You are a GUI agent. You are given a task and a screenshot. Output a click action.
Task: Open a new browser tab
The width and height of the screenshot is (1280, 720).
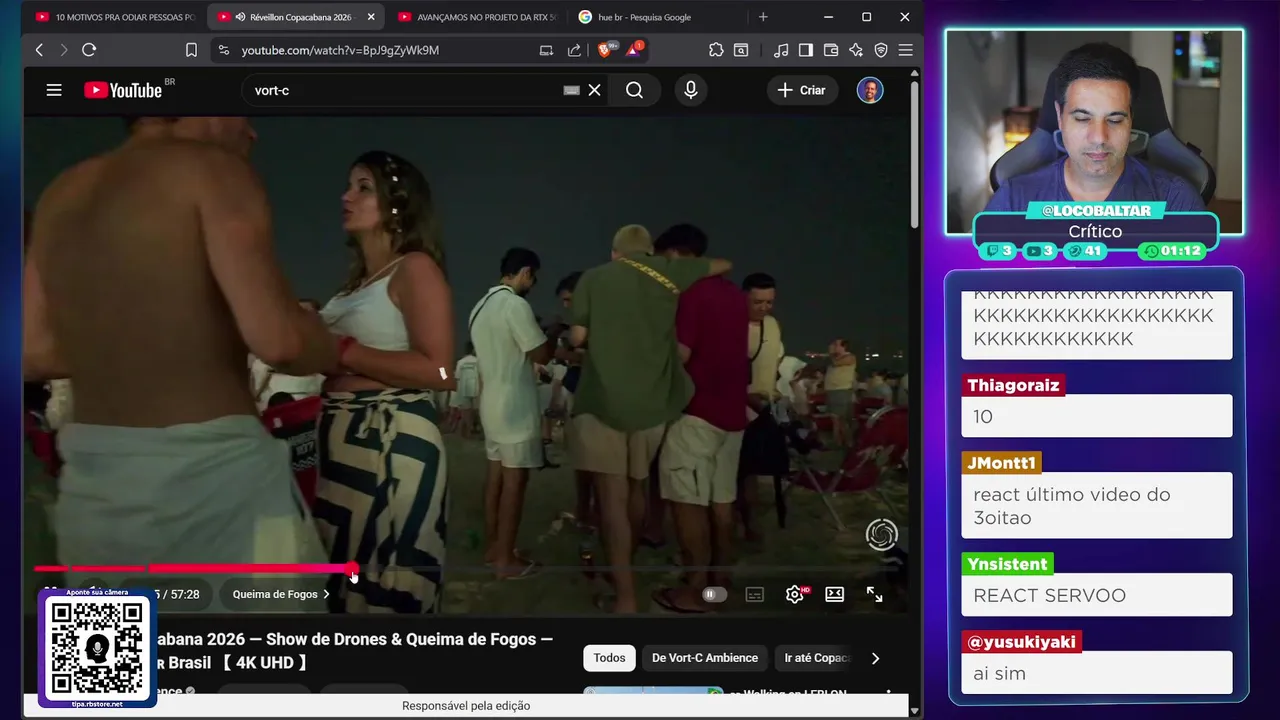tap(763, 17)
